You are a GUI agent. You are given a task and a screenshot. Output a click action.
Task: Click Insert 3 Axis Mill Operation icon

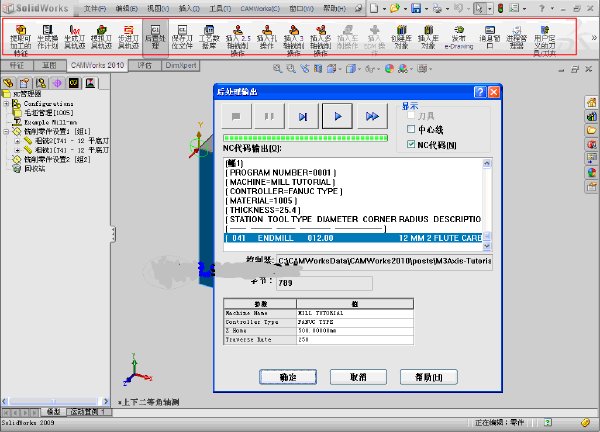tap(293, 40)
